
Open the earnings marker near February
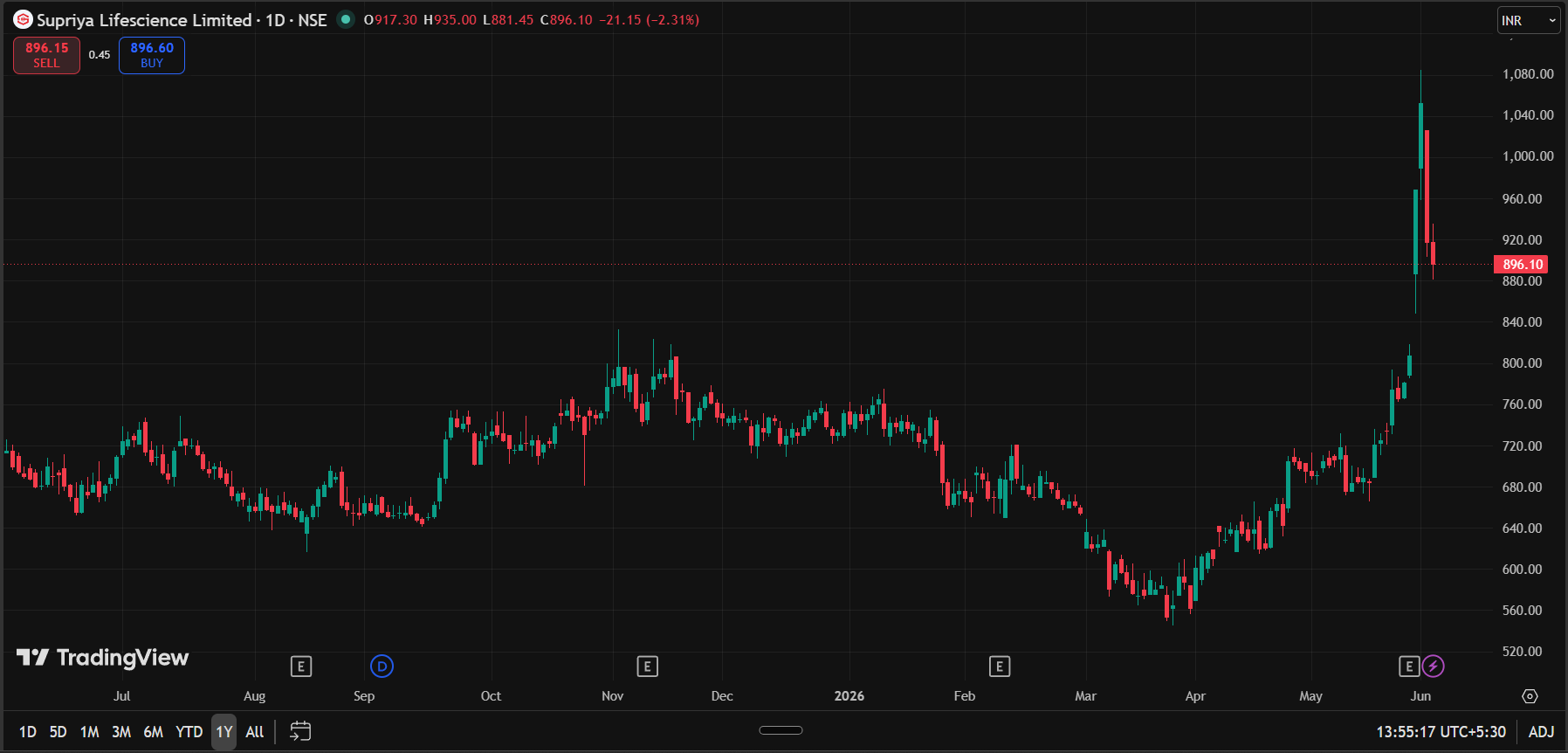pos(1000,667)
